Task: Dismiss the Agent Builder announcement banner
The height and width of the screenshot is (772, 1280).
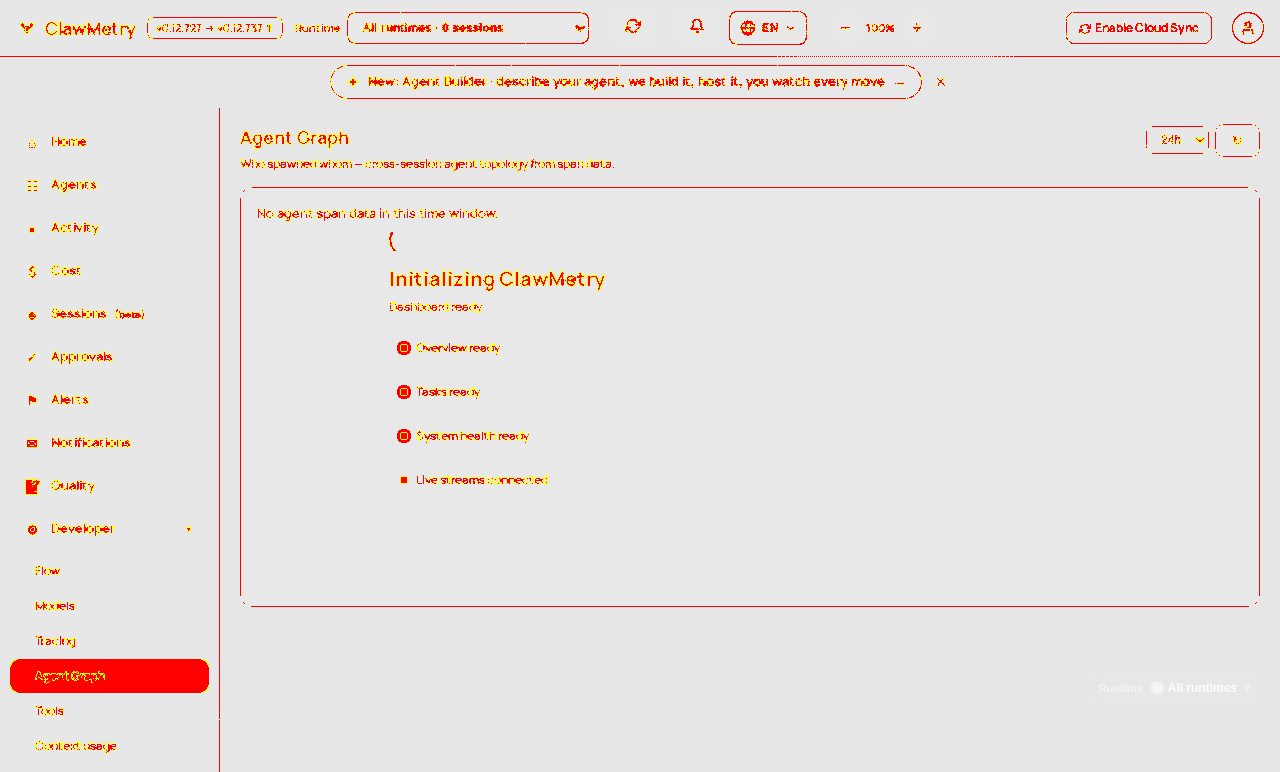Action: click(941, 82)
